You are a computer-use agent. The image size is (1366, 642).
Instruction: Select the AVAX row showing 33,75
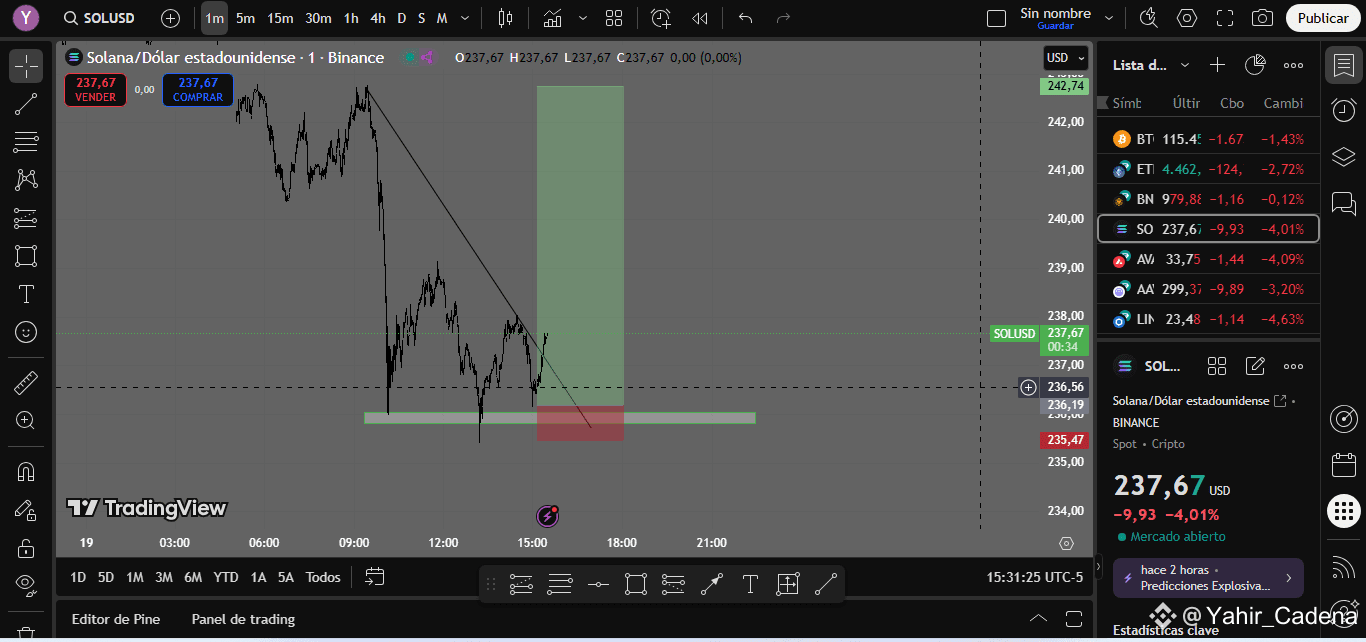point(1208,259)
